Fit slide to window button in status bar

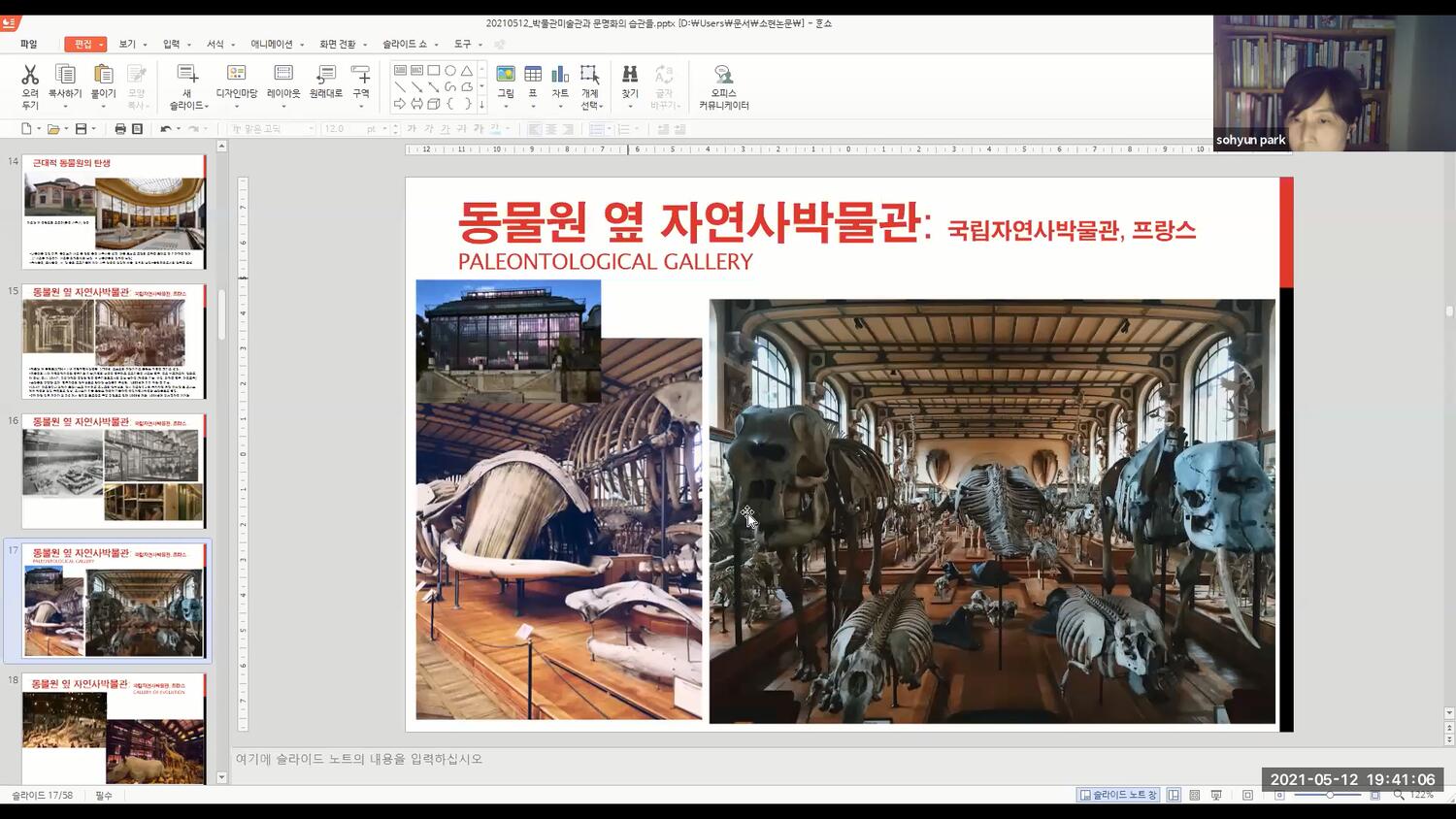click(1247, 795)
